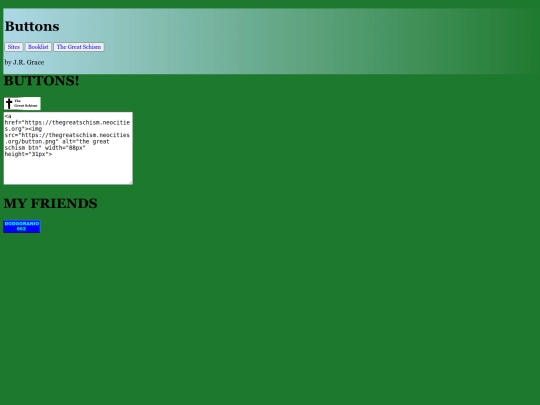Click inside the button embed code textarea
The width and height of the screenshot is (540, 405).
(68, 148)
